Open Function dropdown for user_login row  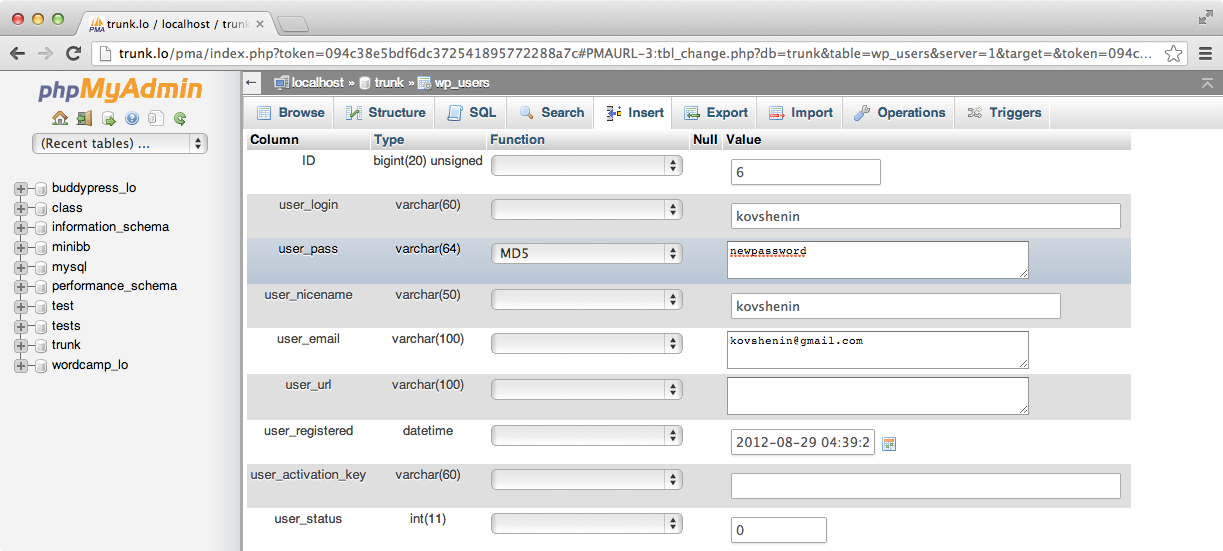587,210
